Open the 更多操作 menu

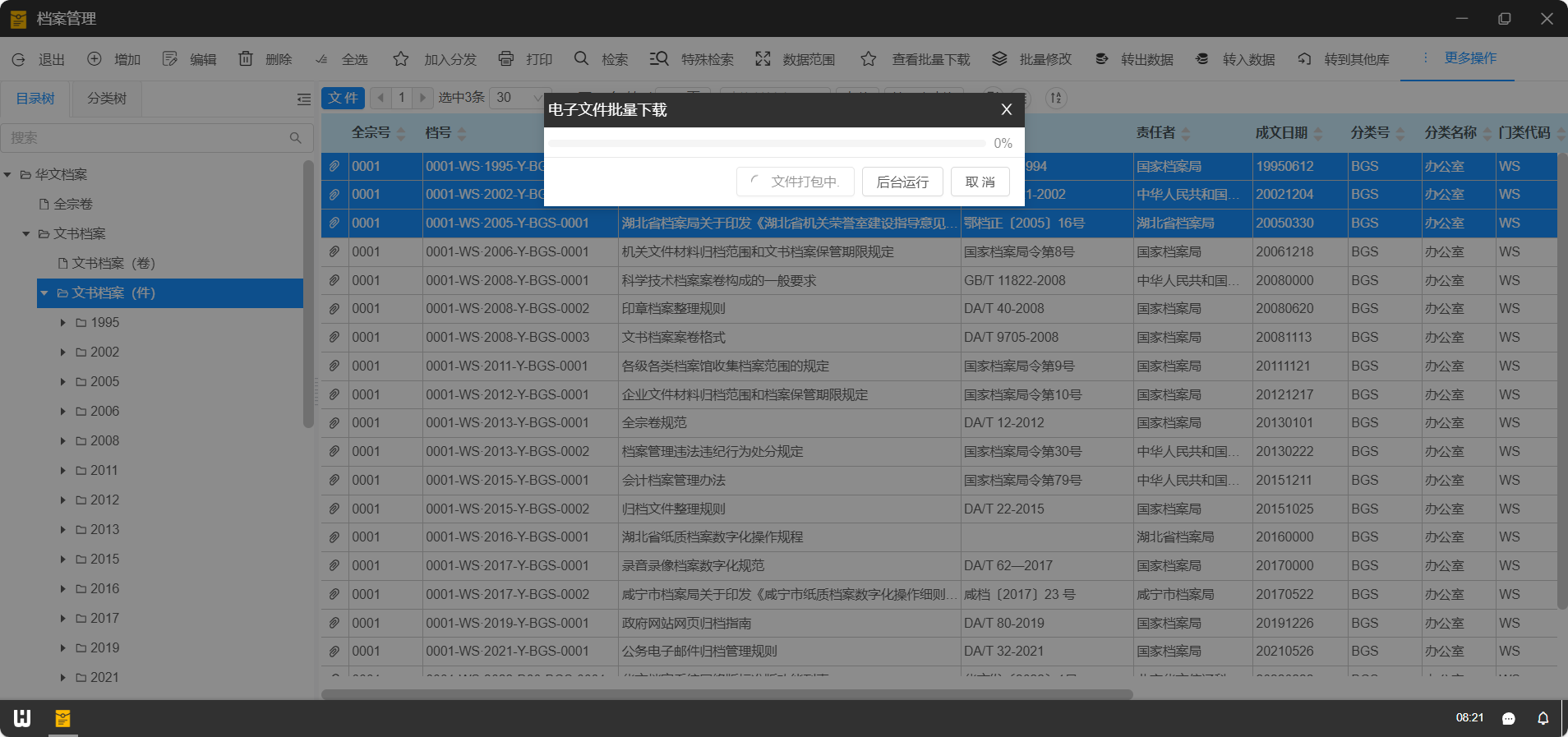coord(1460,58)
